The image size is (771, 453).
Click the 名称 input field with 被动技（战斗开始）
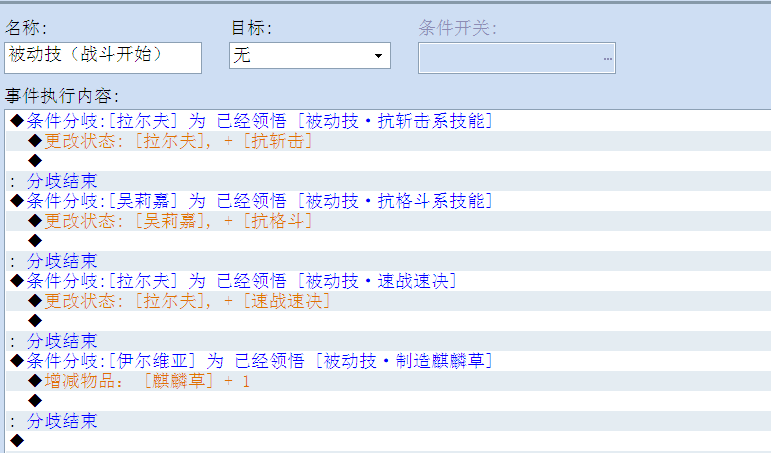(x=103, y=58)
